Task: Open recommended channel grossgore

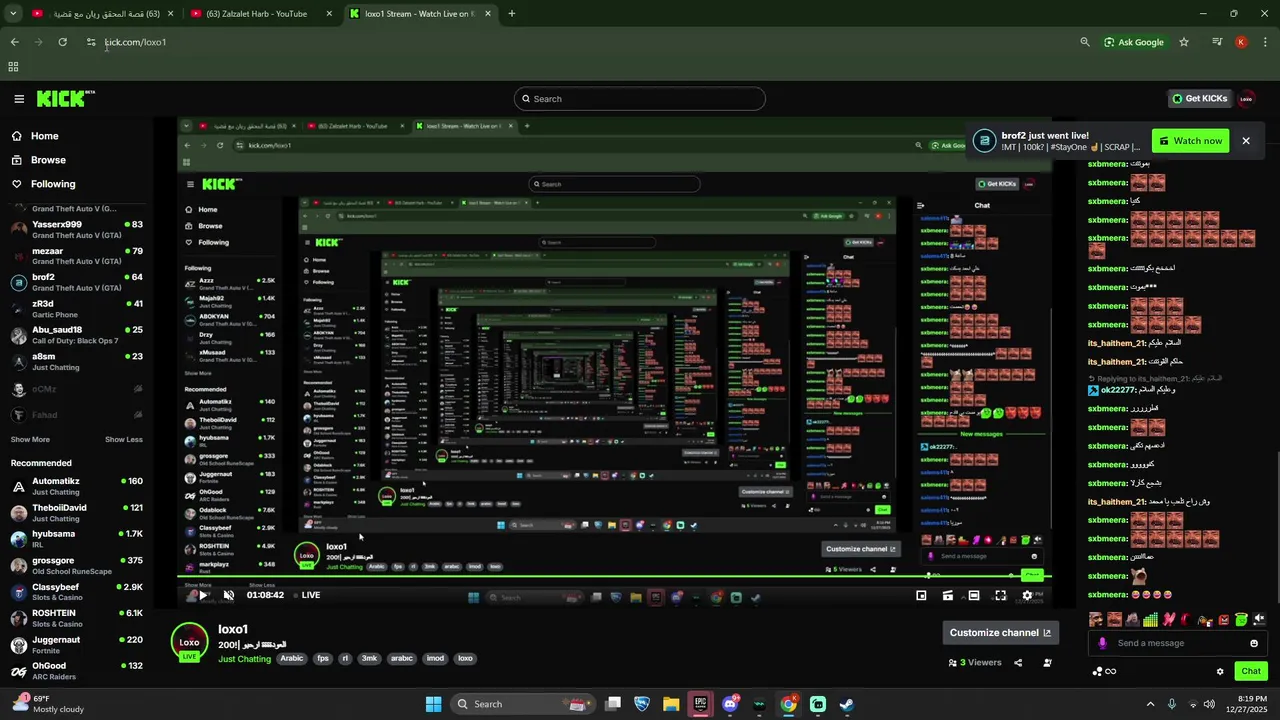Action: (x=76, y=566)
